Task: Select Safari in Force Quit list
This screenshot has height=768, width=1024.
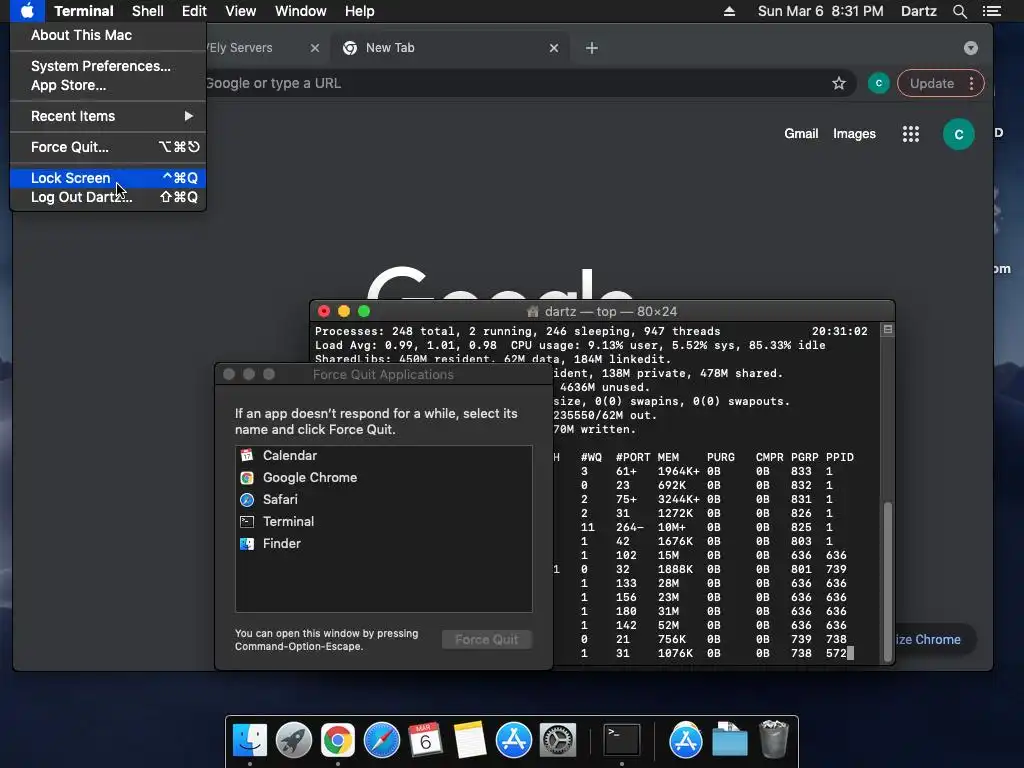Action: point(383,500)
